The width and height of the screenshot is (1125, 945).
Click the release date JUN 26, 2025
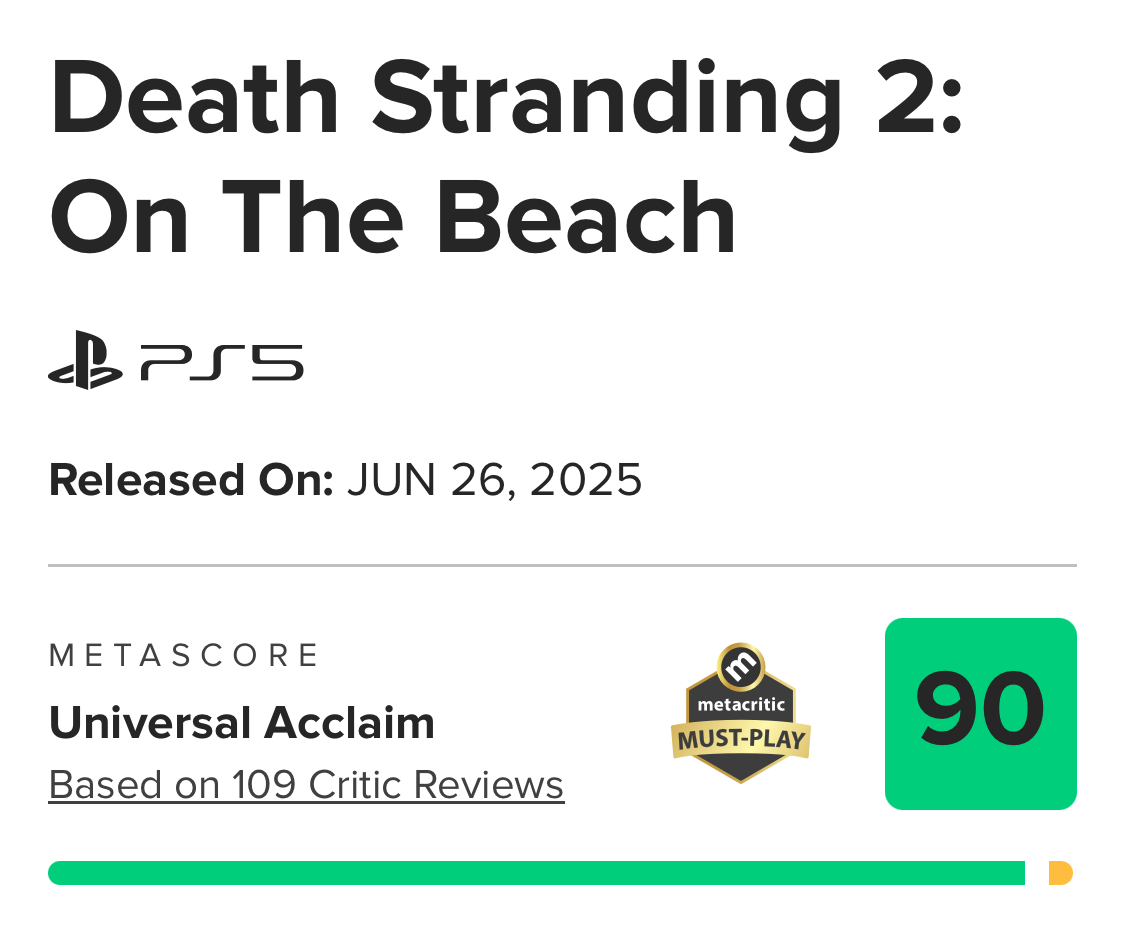click(x=495, y=480)
